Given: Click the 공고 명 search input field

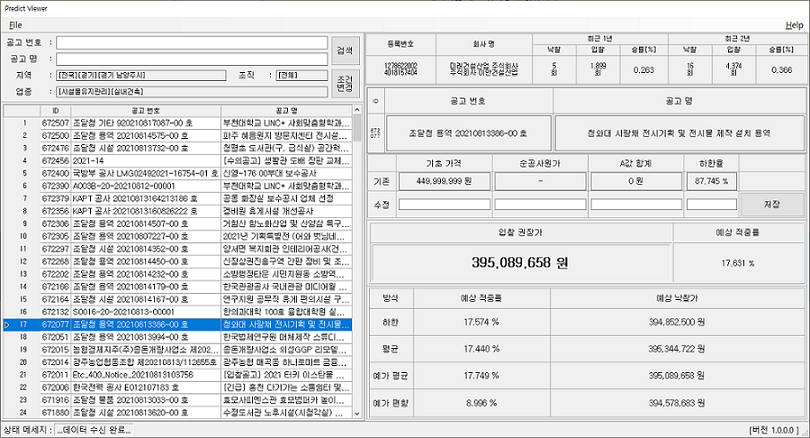Looking at the screenshot, I should coord(193,59).
